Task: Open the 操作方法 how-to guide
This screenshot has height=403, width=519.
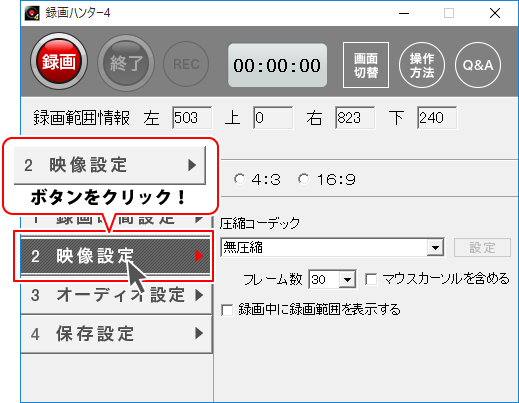Action: click(x=422, y=65)
